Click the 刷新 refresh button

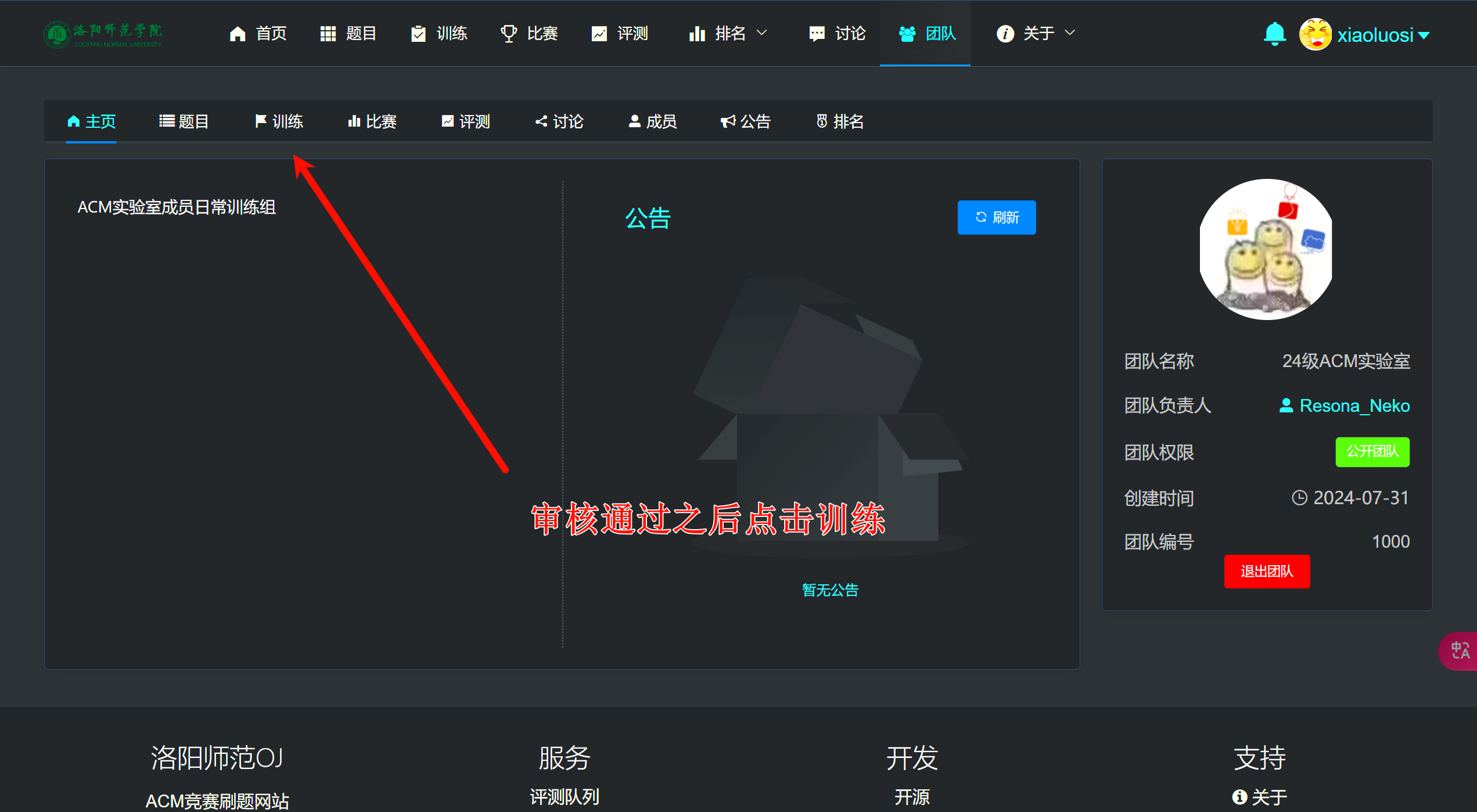click(996, 217)
